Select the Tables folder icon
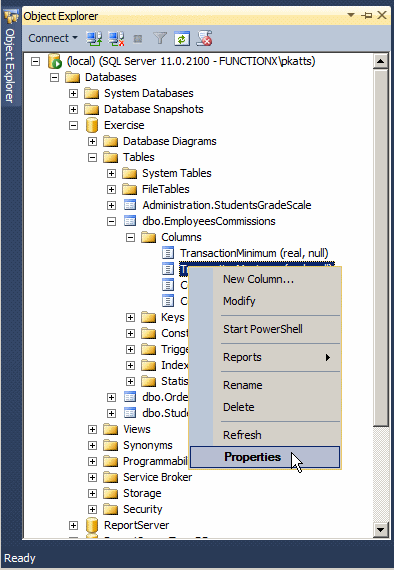The width and height of the screenshot is (394, 570). pyautogui.click(x=110, y=157)
